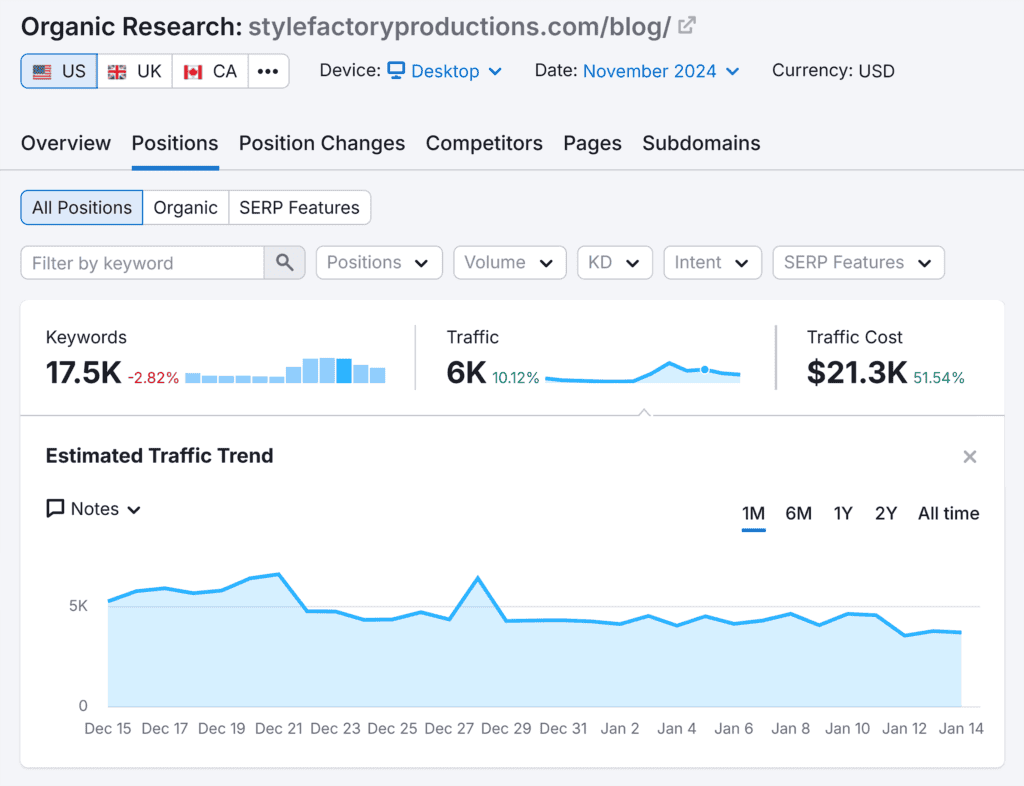1024x786 pixels.
Task: Open stylefactoryproductions.com/blog link
Action: point(458,25)
